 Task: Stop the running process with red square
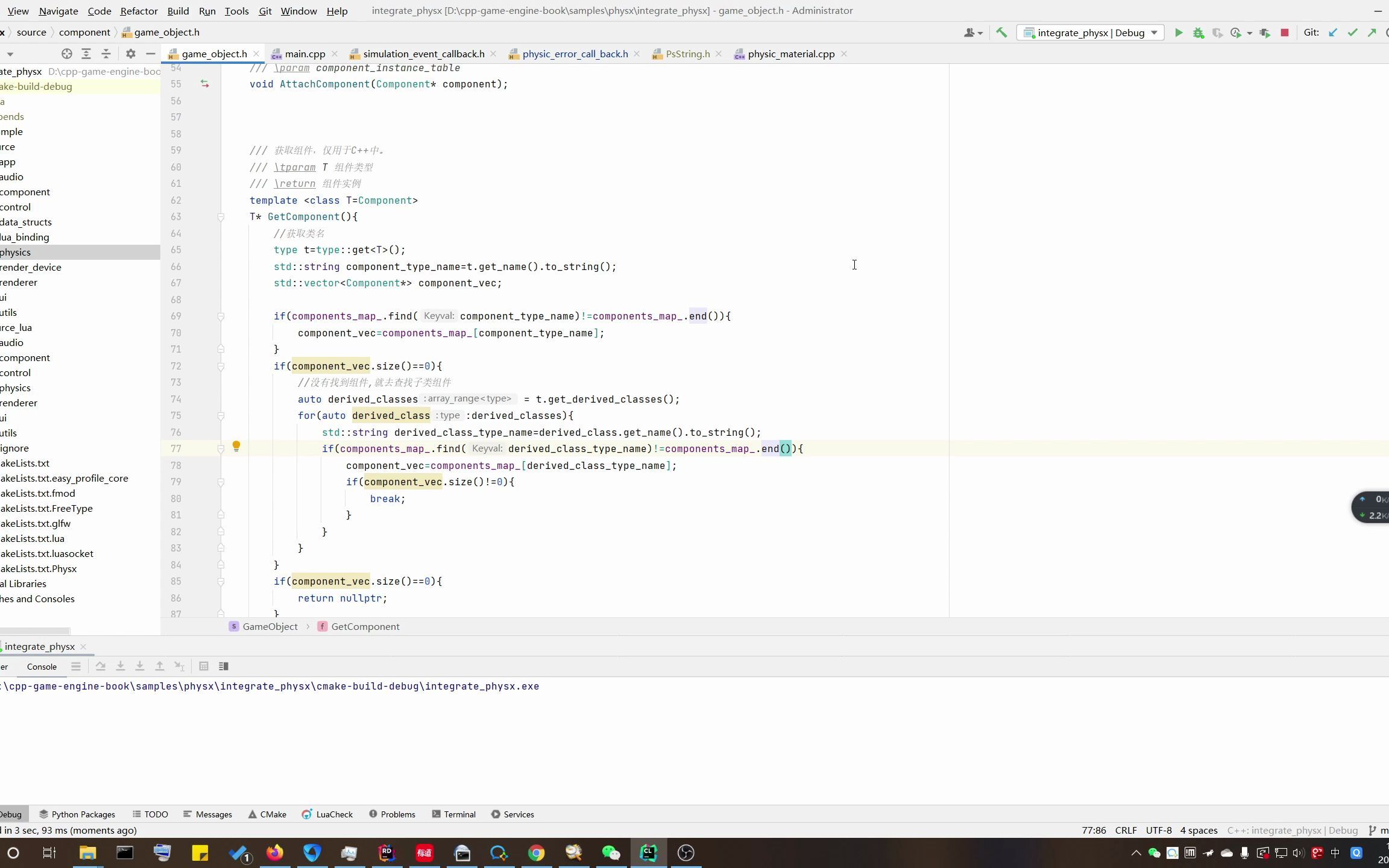[1285, 33]
